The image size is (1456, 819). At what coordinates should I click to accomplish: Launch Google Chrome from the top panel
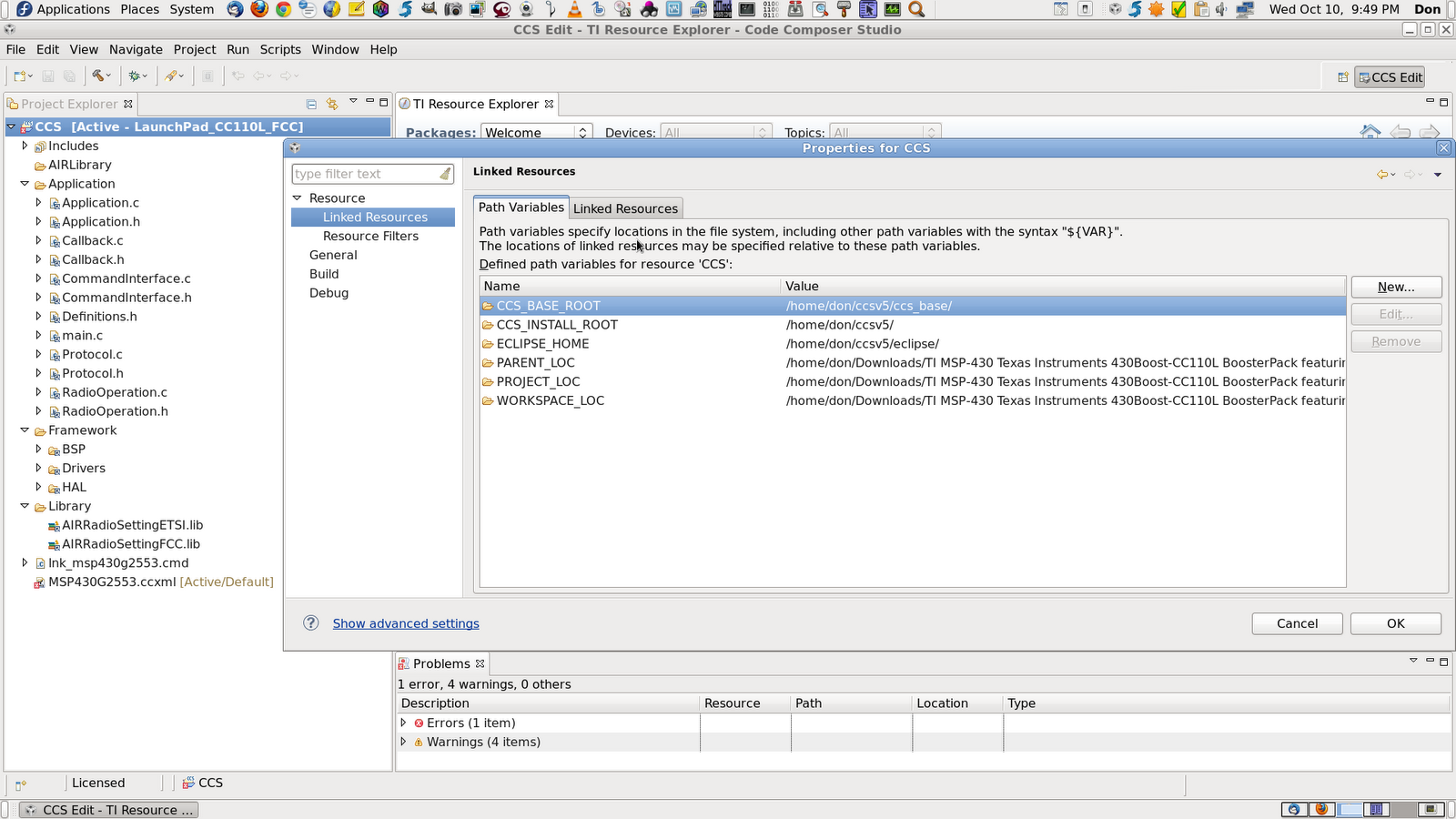click(x=283, y=9)
